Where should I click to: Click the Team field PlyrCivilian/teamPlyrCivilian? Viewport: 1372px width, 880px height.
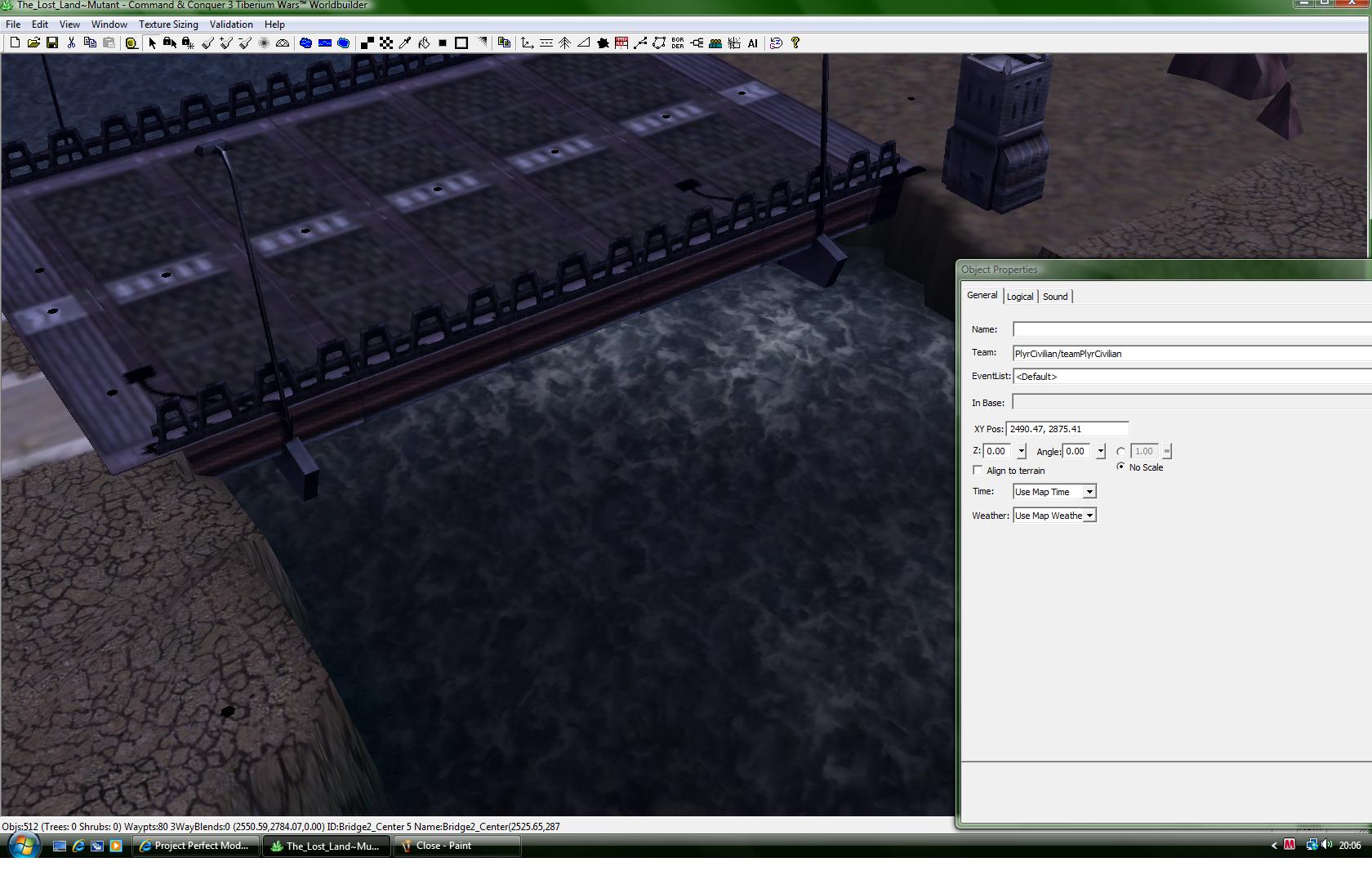[x=1192, y=353]
